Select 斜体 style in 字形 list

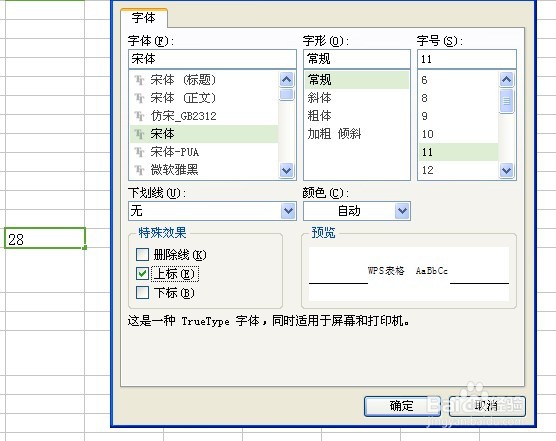[x=357, y=98]
